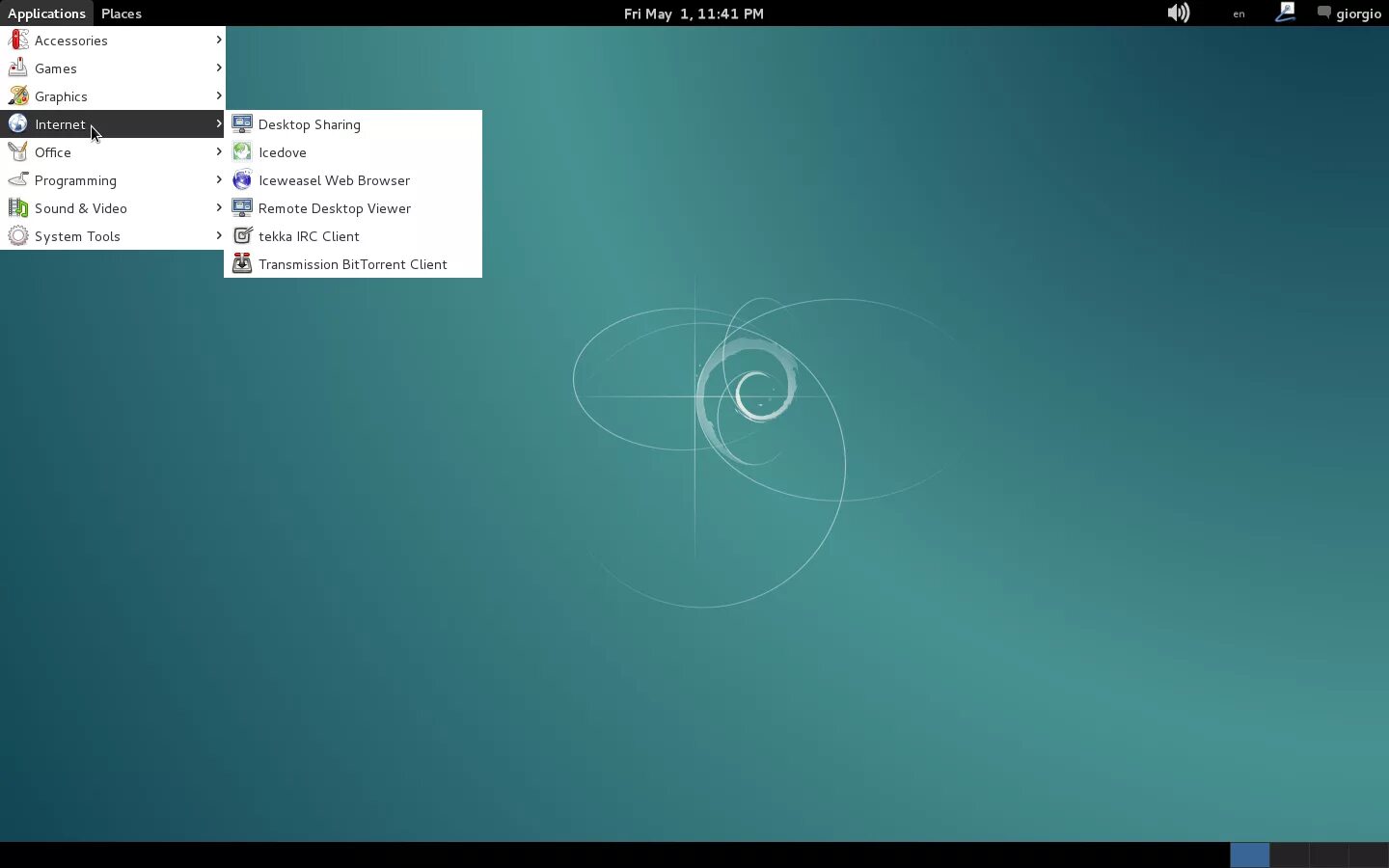Expand the System Tools submenu arrow
This screenshot has height=868, width=1389.
click(219, 235)
